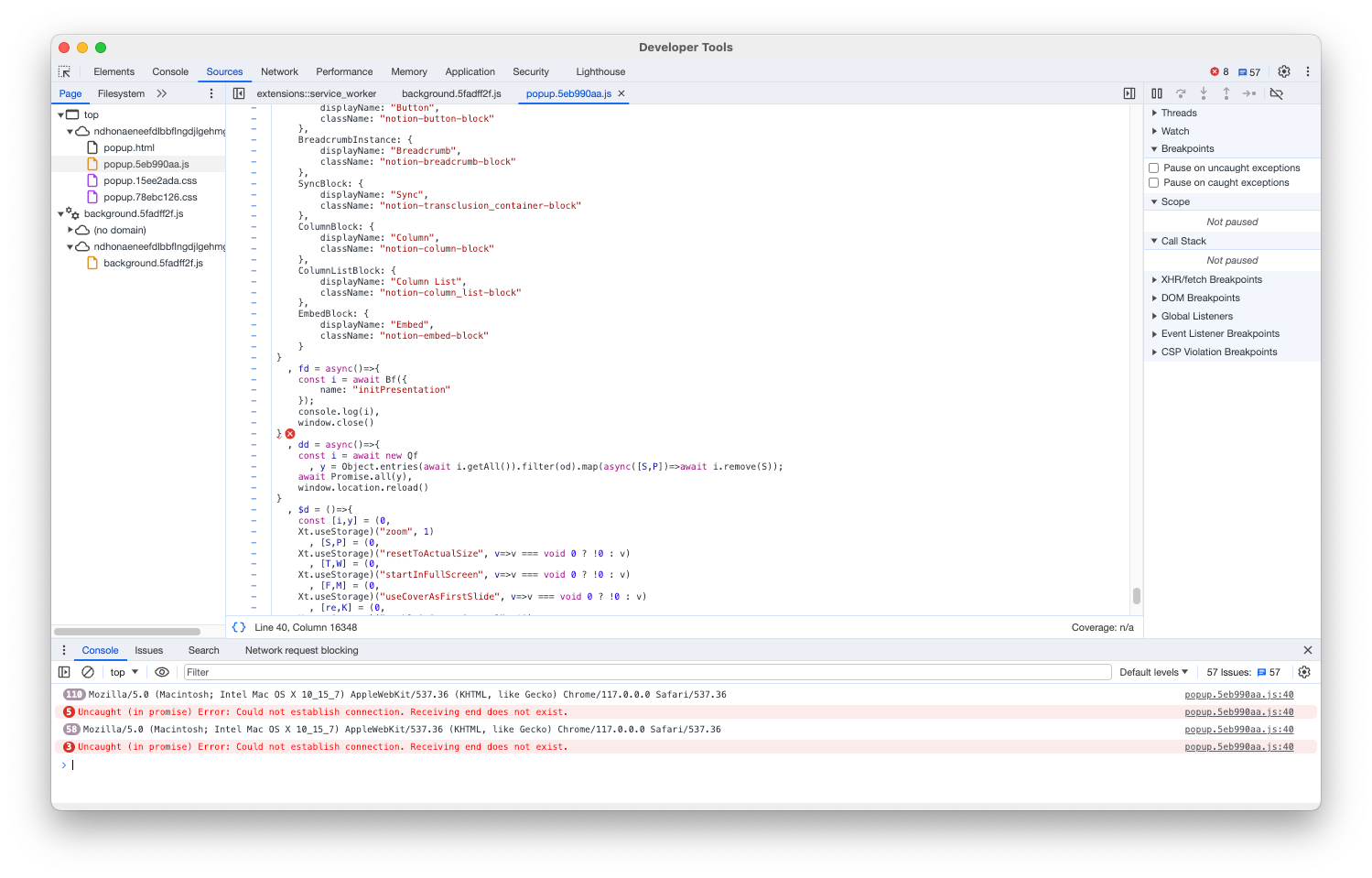This screenshot has width=1372, height=878.
Task: Open the Application panel tab
Action: coord(470,71)
